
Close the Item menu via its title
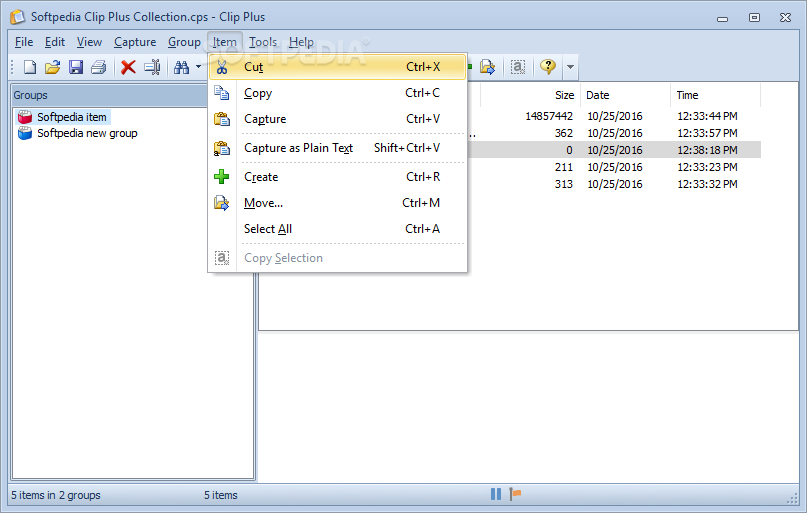coord(224,42)
